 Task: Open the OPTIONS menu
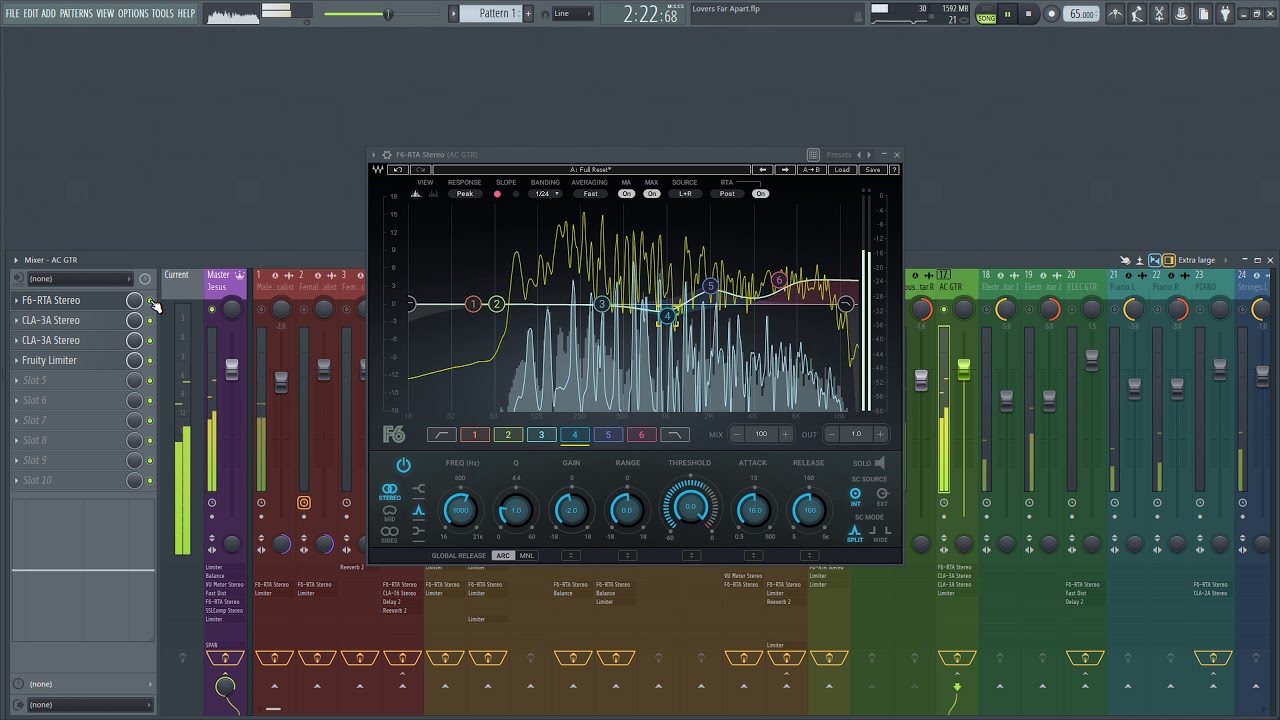[x=133, y=13]
